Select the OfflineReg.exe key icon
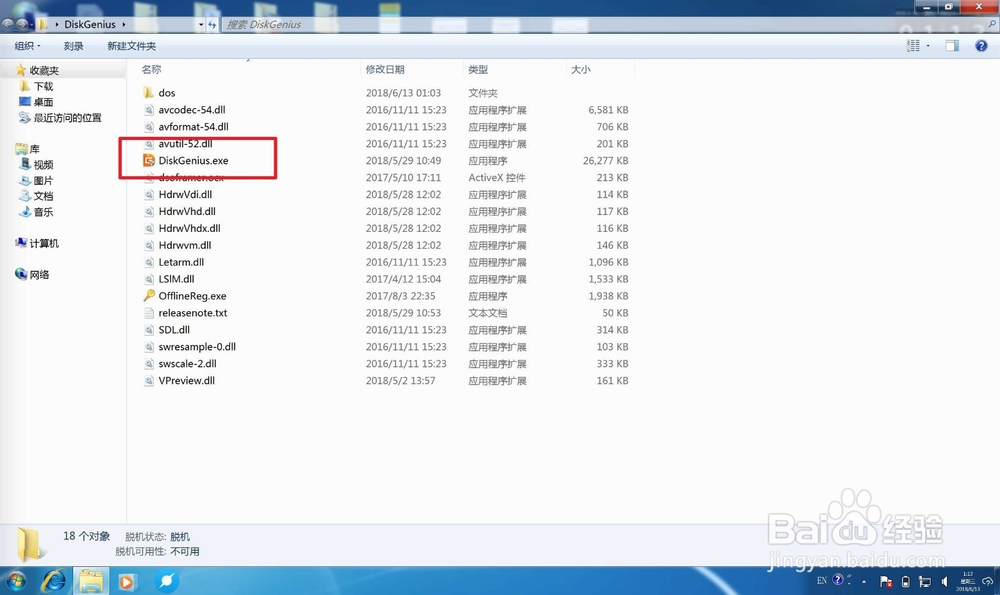1000x595 pixels. pyautogui.click(x=149, y=296)
